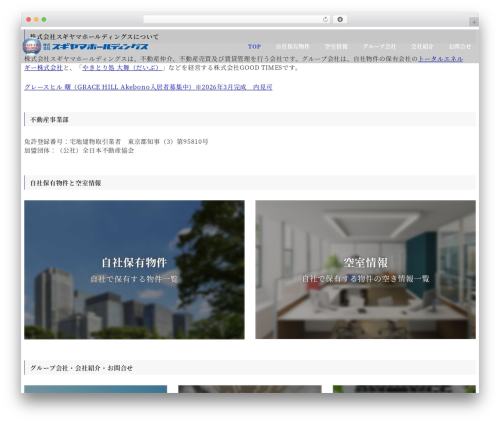Open the グレースヒル曙 GRACE HILL Akebono link
The image size is (500, 423).
click(148, 87)
